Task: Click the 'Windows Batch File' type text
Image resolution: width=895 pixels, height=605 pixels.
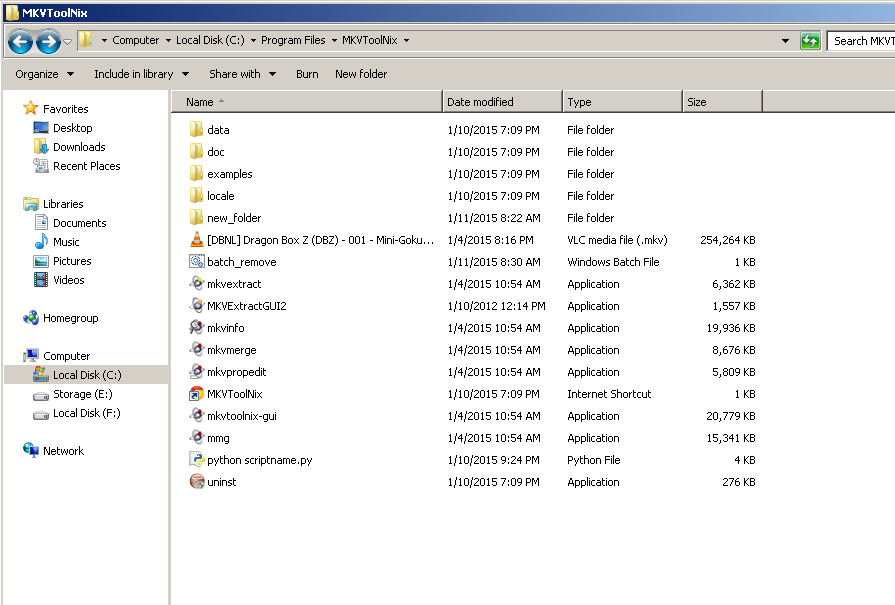Action: point(613,262)
